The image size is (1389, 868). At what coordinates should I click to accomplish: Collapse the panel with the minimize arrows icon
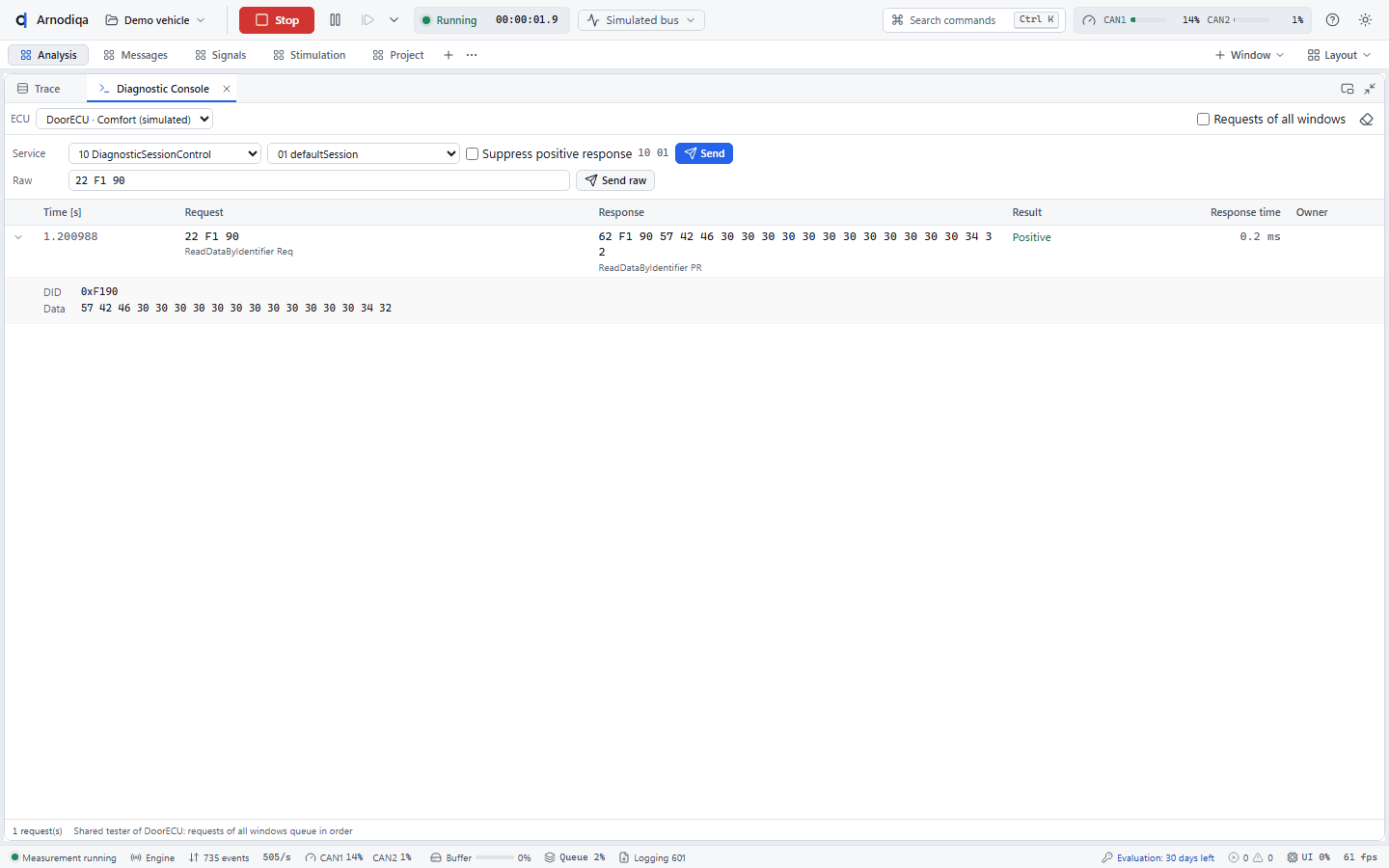pyautogui.click(x=1370, y=89)
